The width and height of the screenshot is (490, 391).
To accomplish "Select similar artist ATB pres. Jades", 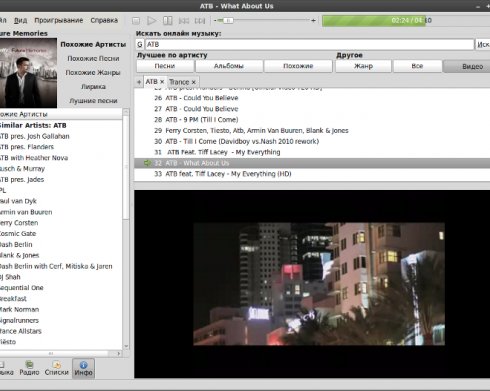I will [22, 180].
